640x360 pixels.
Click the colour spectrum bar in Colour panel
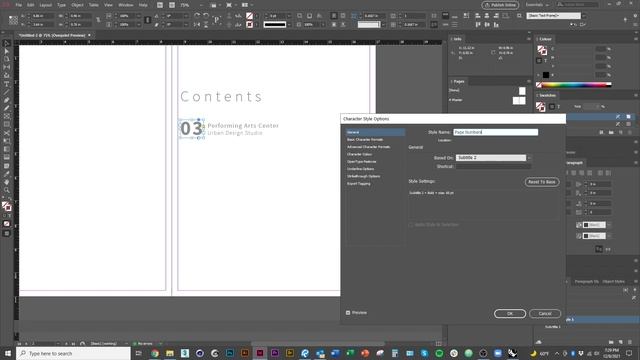[x=576, y=85]
